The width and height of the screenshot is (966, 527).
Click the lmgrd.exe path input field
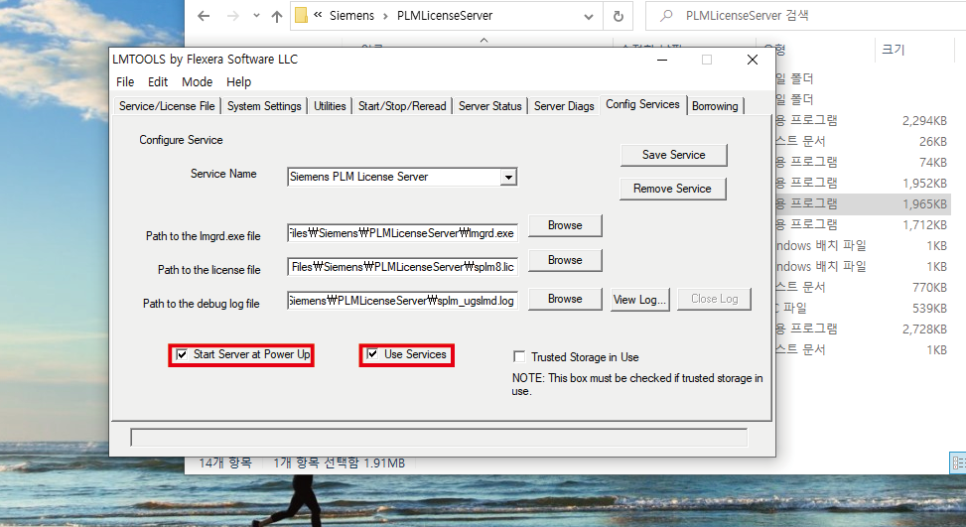point(402,233)
